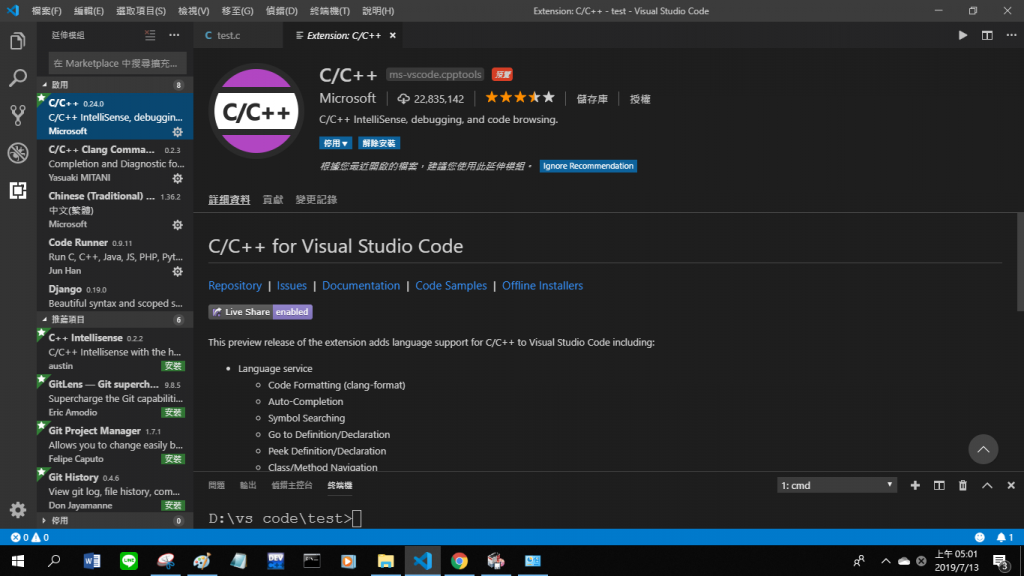Focus the Marketplace search box
Screen dimensions: 1024x576
118,63
